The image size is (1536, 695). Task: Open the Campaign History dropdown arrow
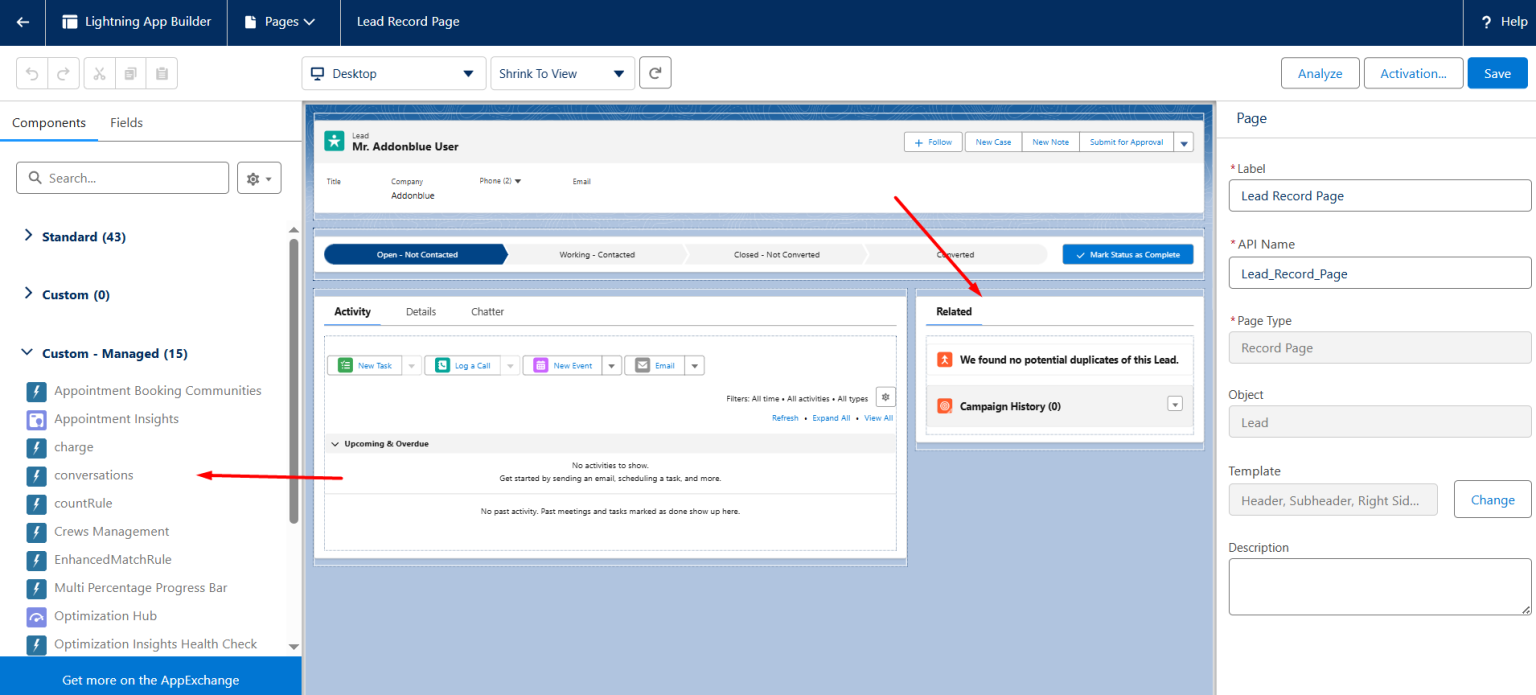pyautogui.click(x=1175, y=405)
